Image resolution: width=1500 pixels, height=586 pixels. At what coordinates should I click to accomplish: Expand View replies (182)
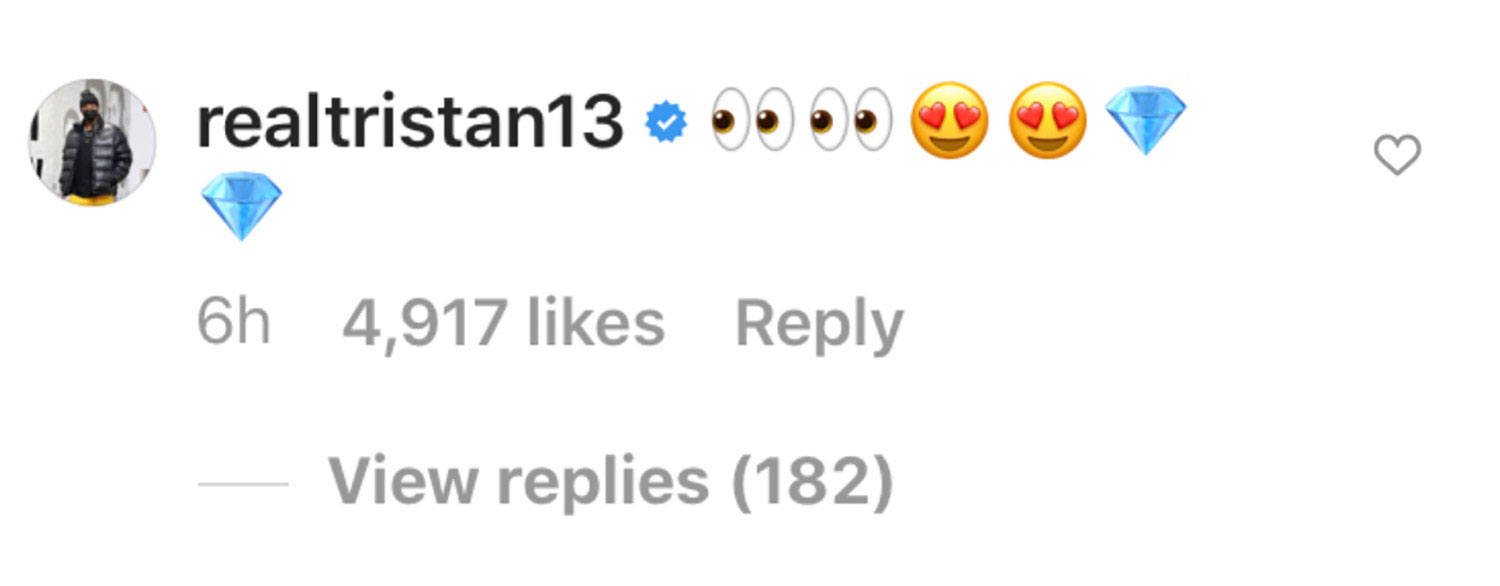610,482
